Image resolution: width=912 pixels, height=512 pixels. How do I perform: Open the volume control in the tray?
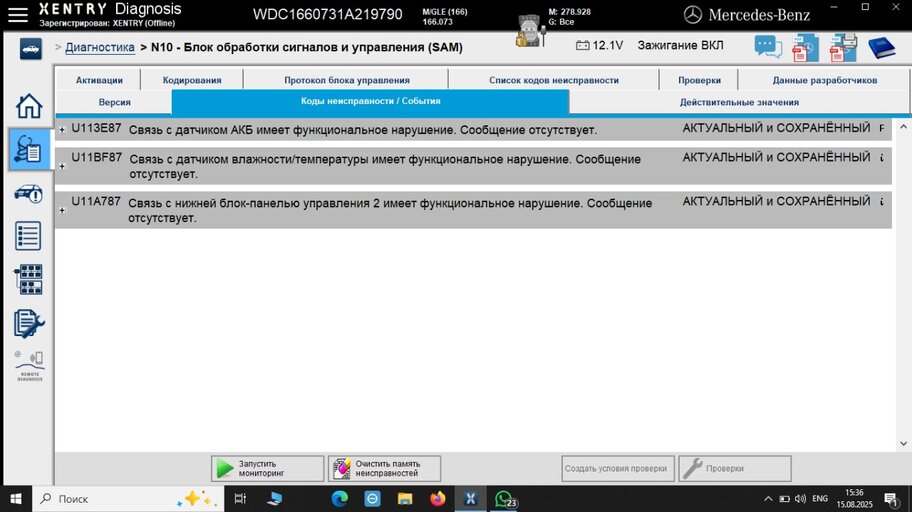(801, 499)
